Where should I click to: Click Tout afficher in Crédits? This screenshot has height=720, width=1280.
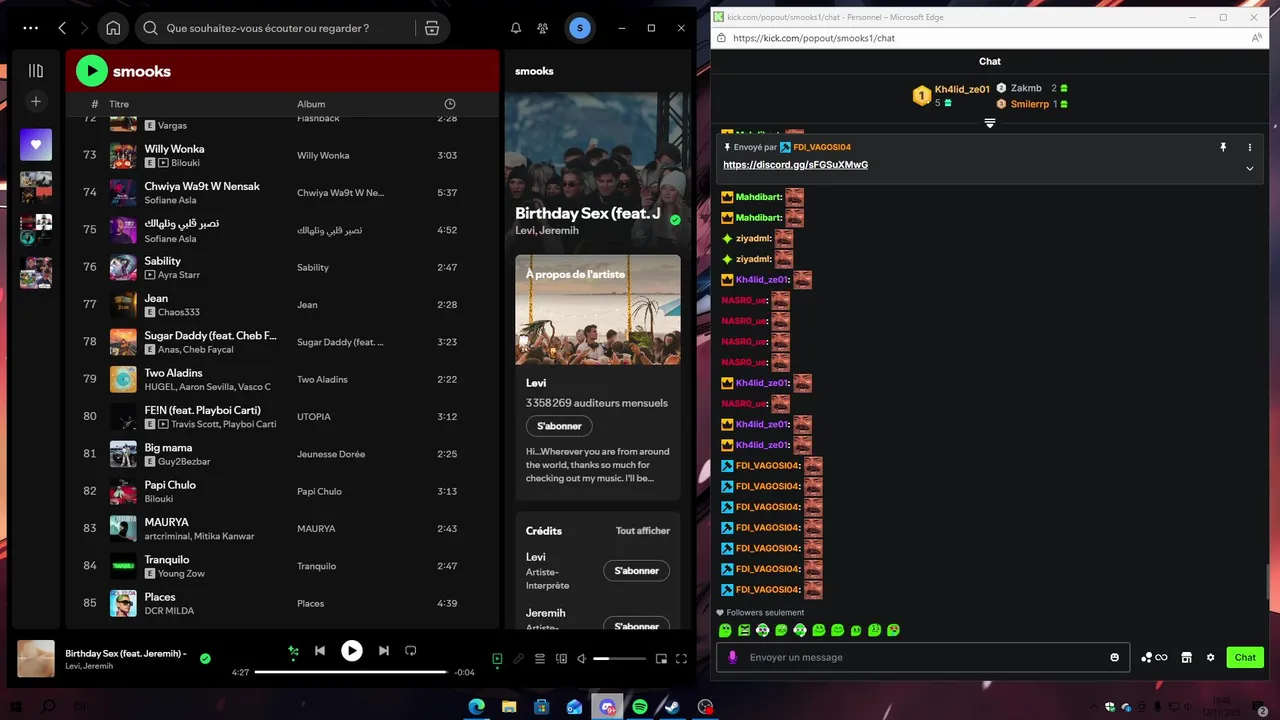(x=643, y=531)
